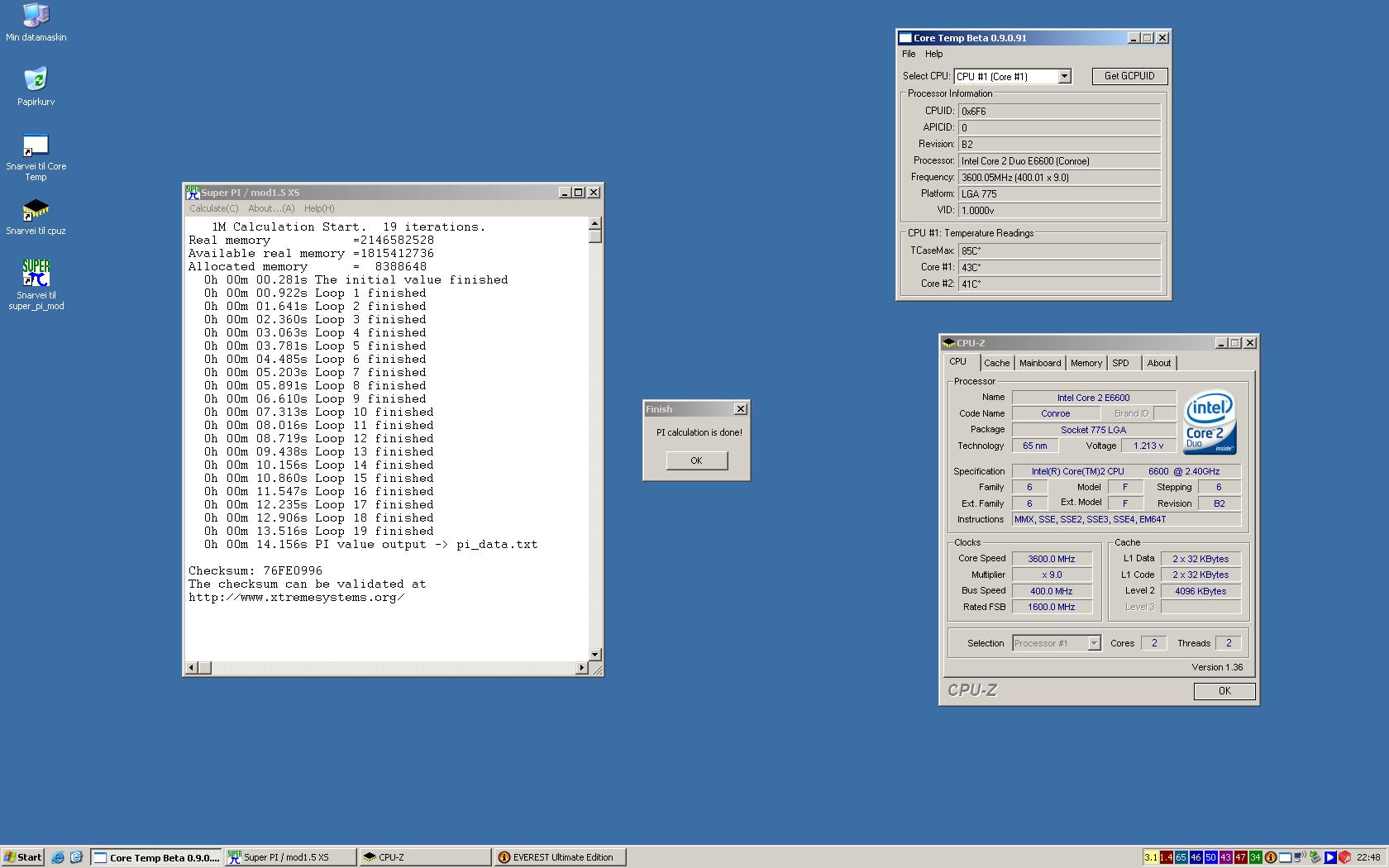Click the Checksum: 76FE0996 line
This screenshot has width=1389, height=868.
(x=255, y=571)
